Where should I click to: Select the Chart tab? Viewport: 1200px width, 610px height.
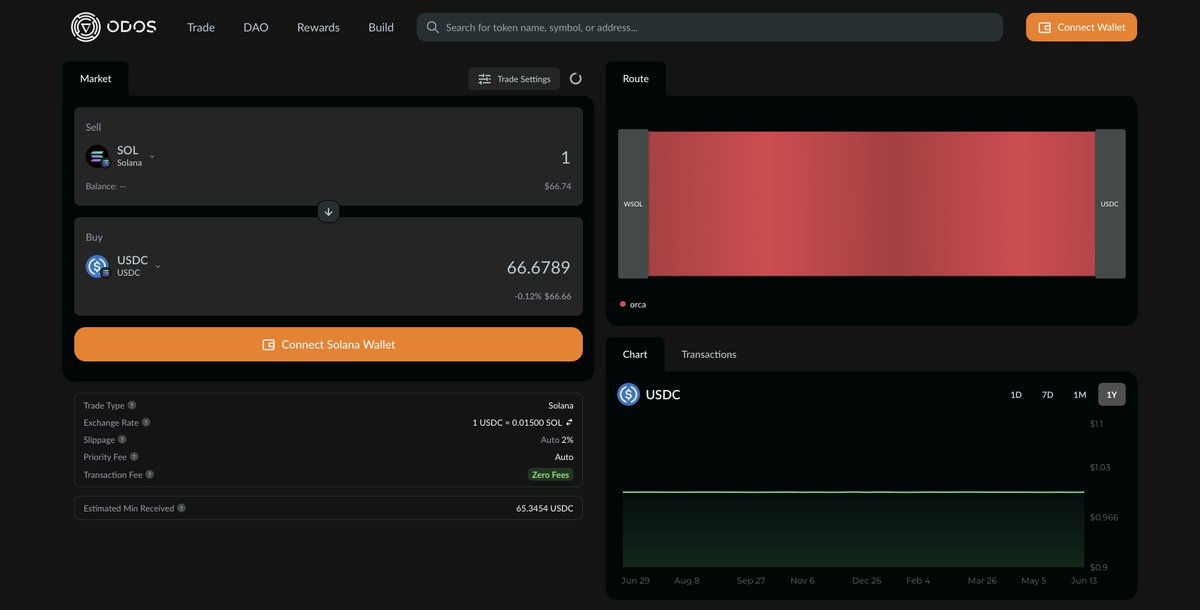click(635, 354)
